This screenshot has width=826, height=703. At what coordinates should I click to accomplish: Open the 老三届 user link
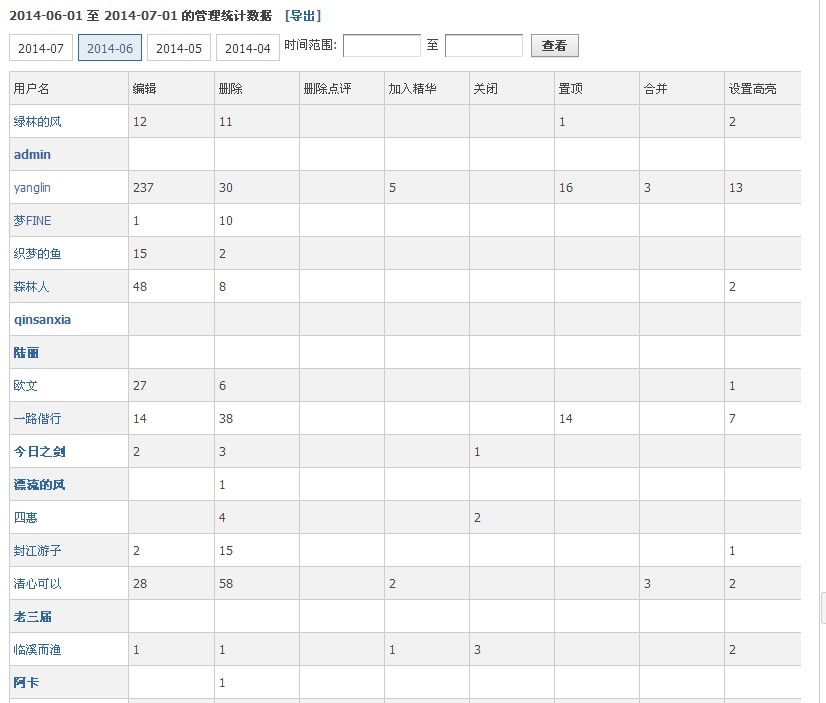click(32, 617)
